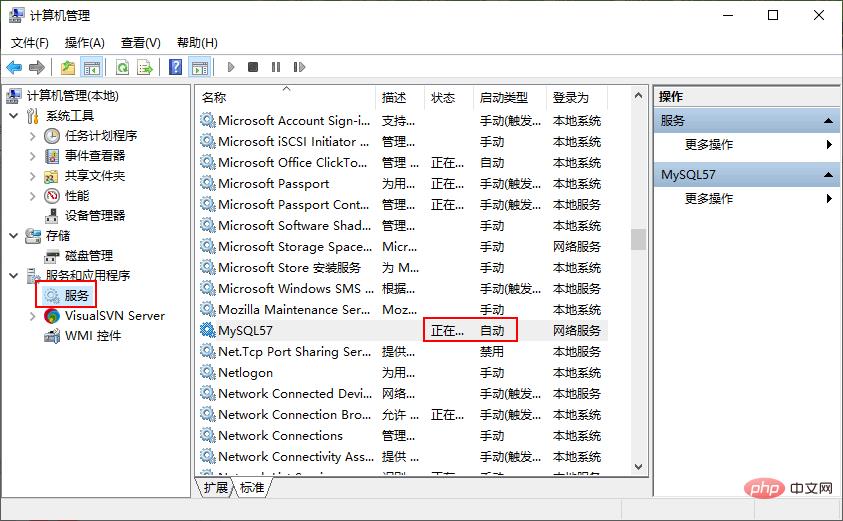Collapse the 服务 section in actions pane
The image size is (843, 521).
828,121
